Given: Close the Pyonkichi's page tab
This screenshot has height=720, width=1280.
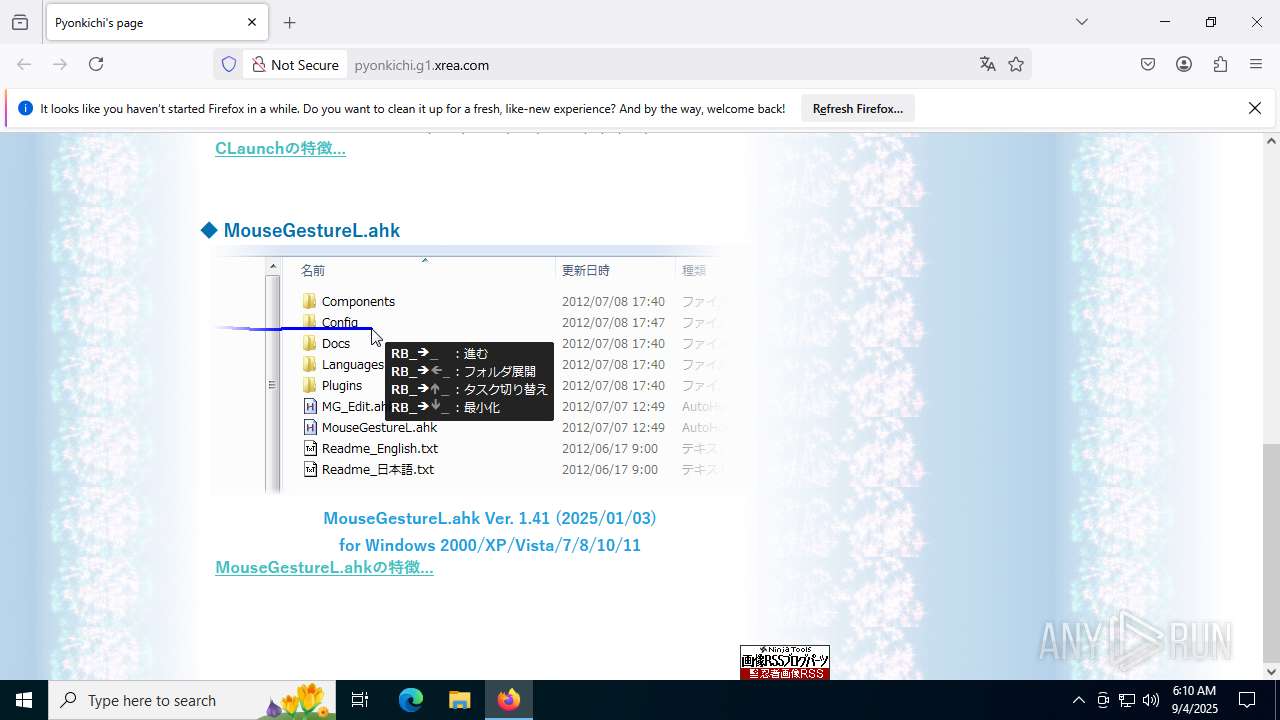Looking at the screenshot, I should point(252,22).
